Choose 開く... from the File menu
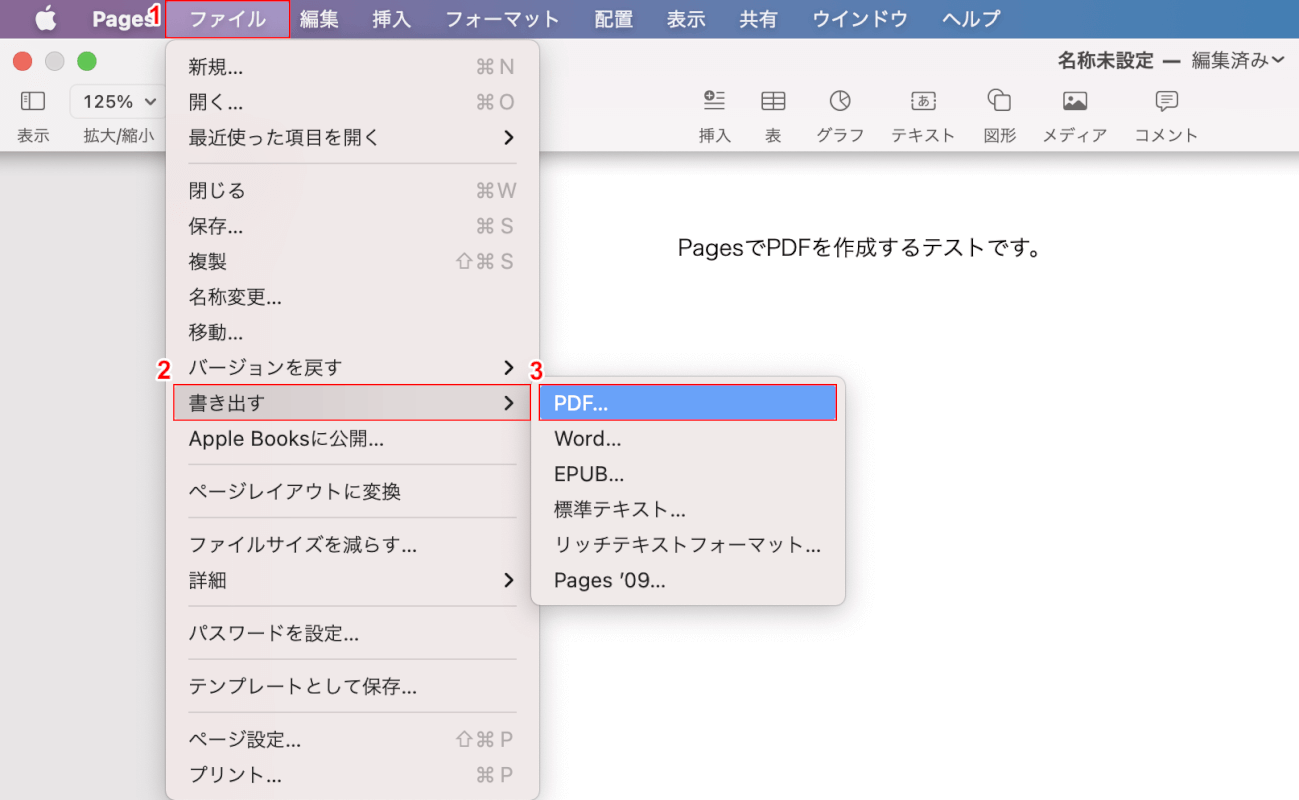Image resolution: width=1299 pixels, height=800 pixels. [x=352, y=103]
